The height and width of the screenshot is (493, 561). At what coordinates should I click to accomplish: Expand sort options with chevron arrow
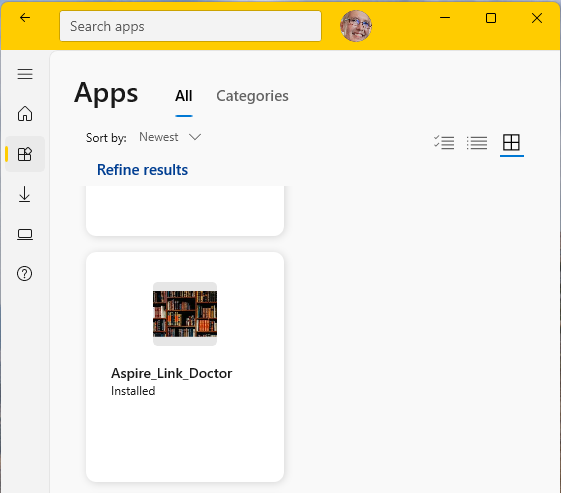click(195, 137)
